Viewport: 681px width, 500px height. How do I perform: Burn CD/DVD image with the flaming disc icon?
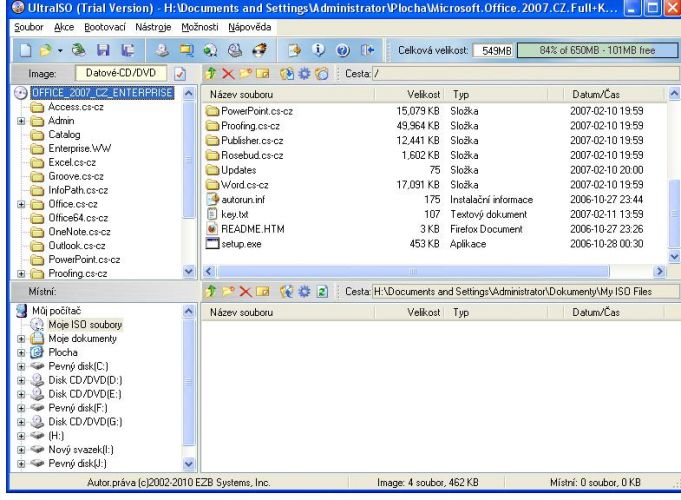tap(259, 50)
